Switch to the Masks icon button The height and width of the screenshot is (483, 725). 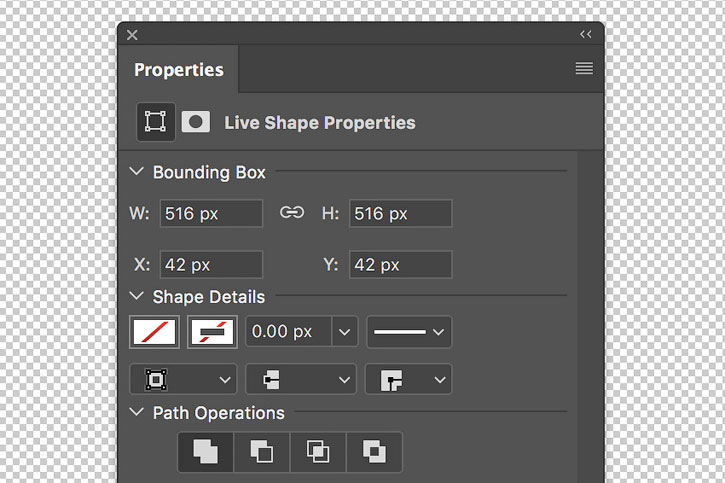pyautogui.click(x=196, y=122)
